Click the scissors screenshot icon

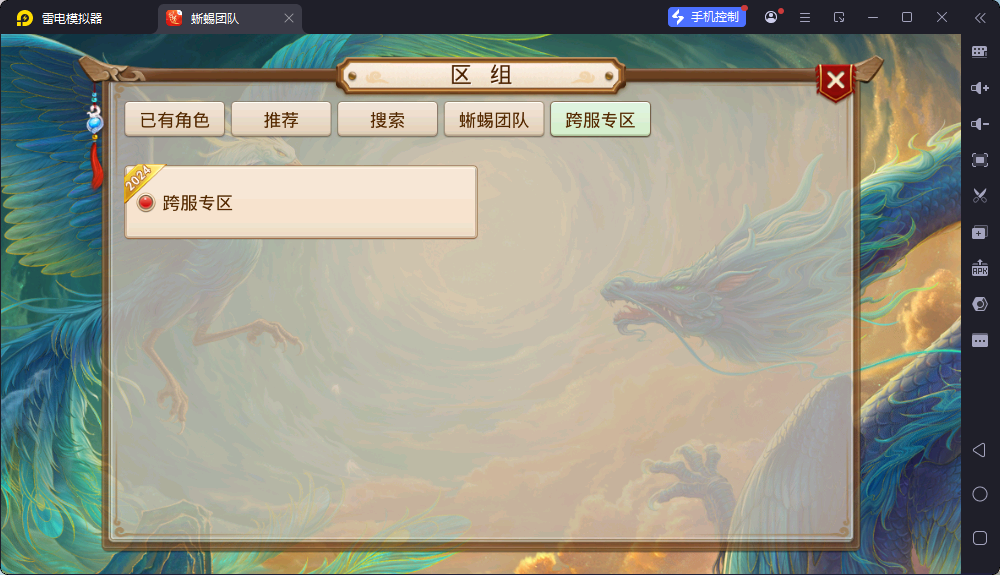pos(980,196)
